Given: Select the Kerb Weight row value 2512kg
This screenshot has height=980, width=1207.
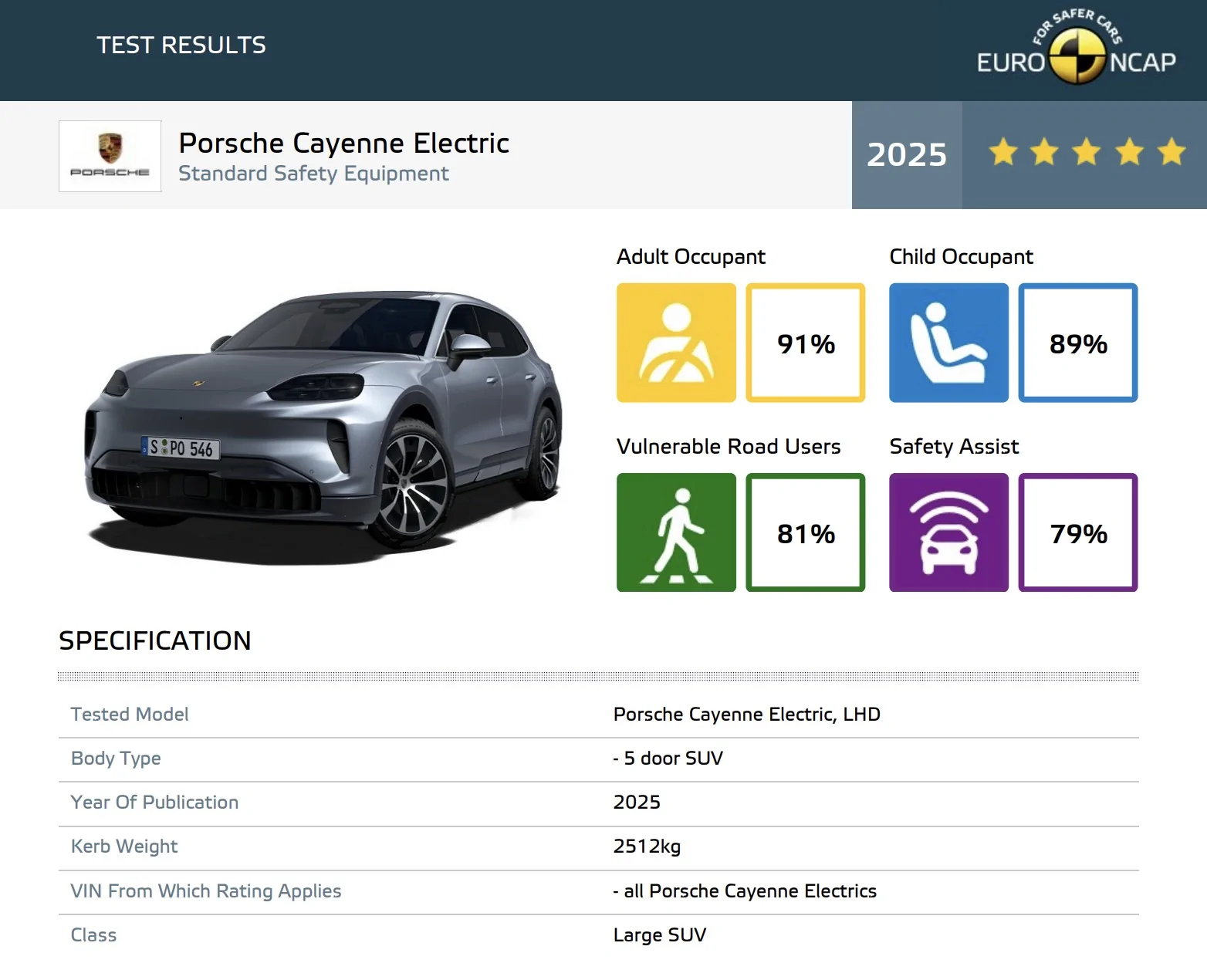Looking at the screenshot, I should tap(647, 847).
